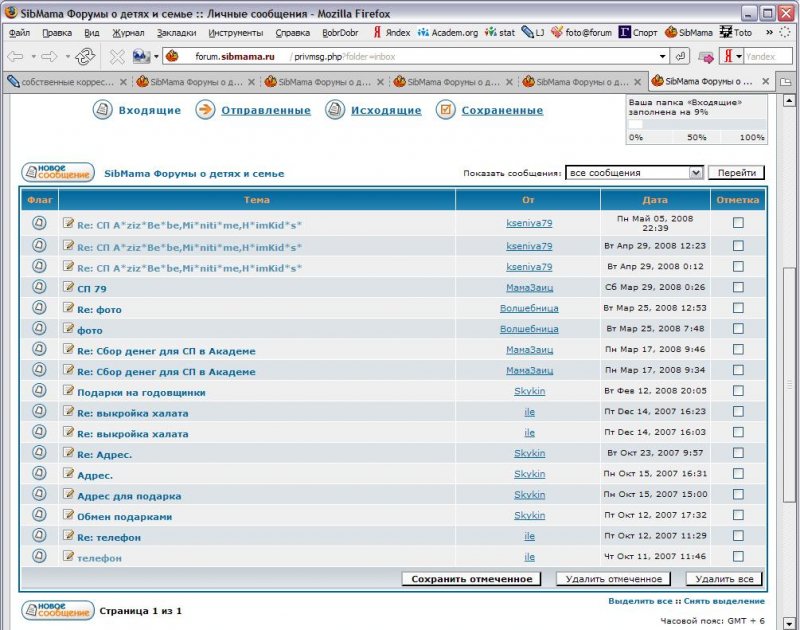Select the checkbox for Обмен подарками message
This screenshot has height=630, width=800.
[x=738, y=515]
